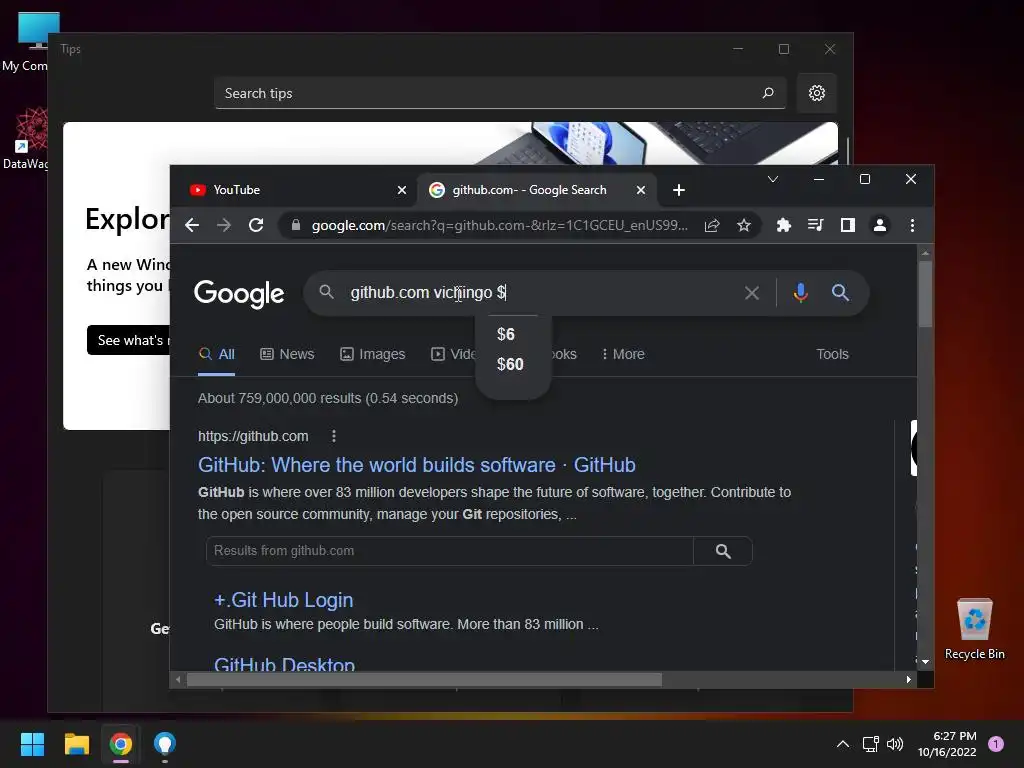The image size is (1024, 768).
Task: Open the clock showing 6:27 PM
Action: click(947, 744)
